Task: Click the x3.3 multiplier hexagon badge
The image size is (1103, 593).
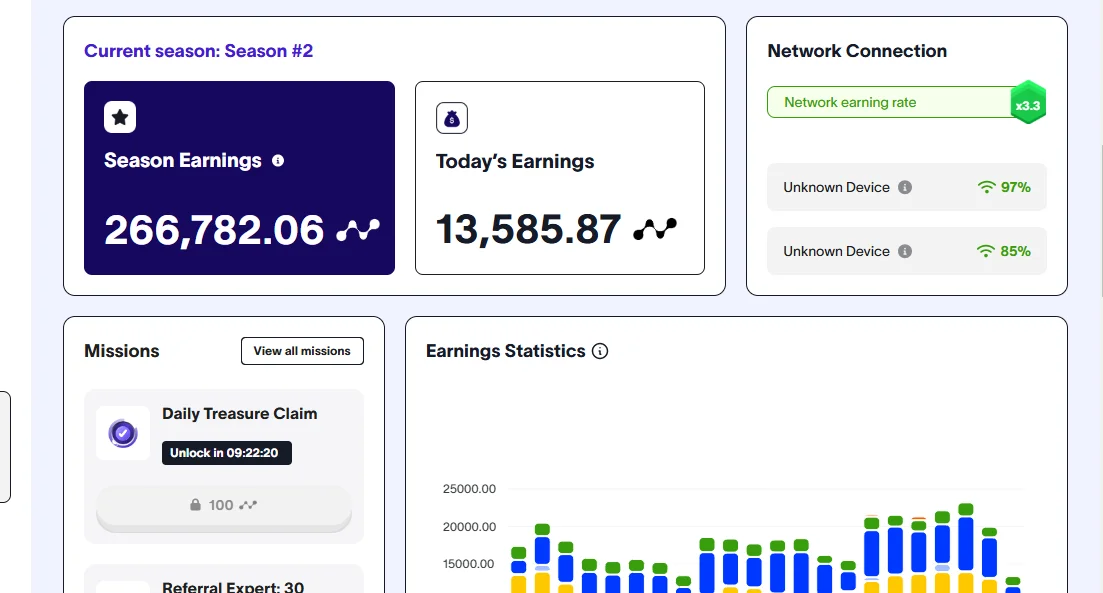Action: coord(1028,103)
